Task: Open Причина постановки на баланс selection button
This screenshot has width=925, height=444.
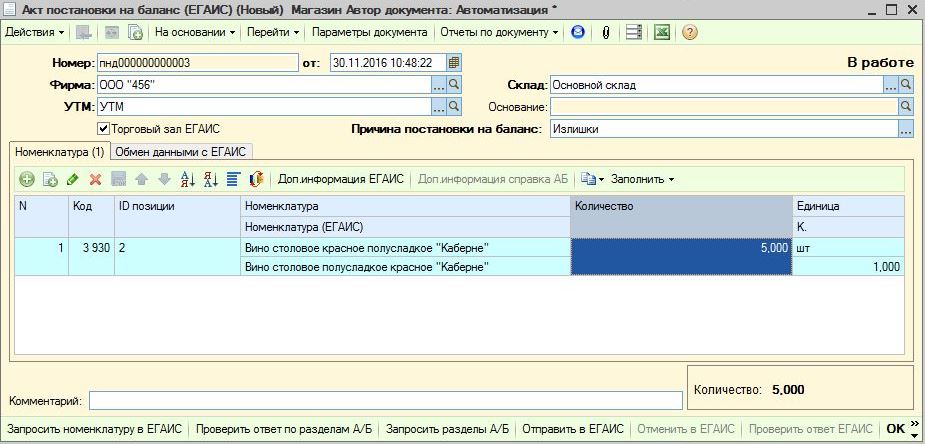Action: 906,129
